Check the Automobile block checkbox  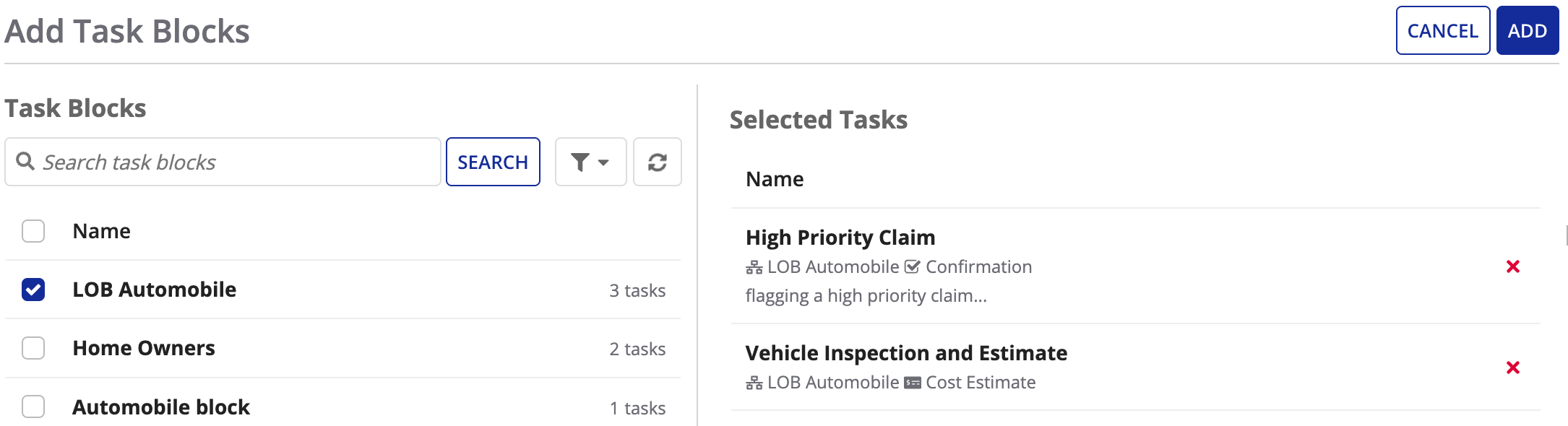33,407
